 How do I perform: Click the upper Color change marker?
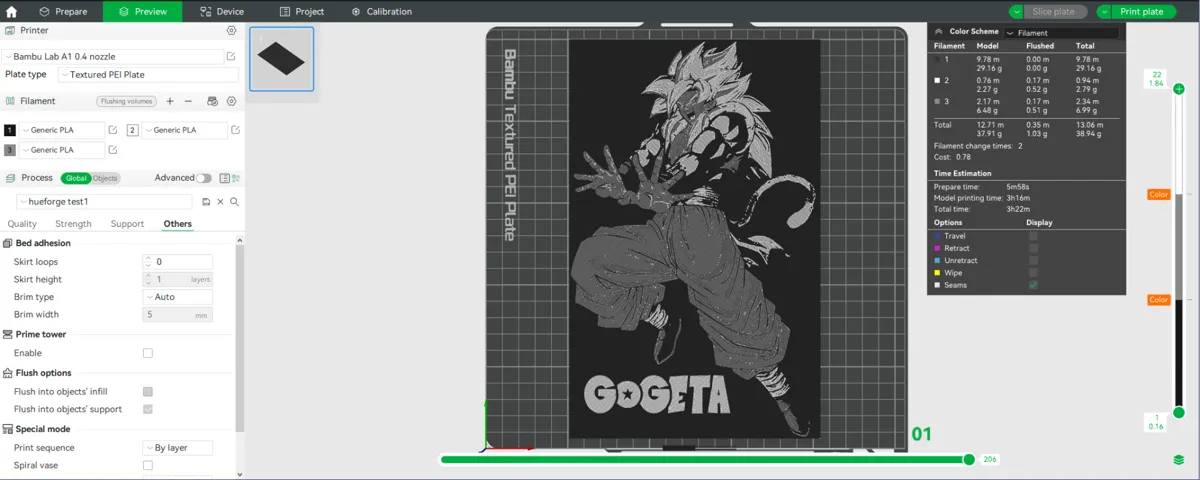click(x=1158, y=195)
